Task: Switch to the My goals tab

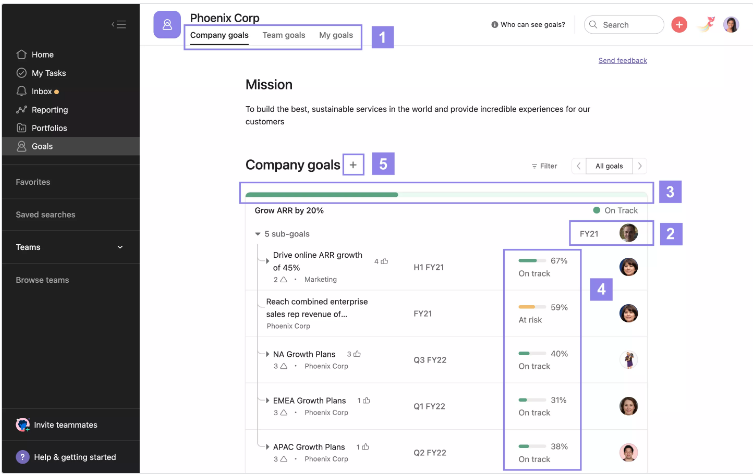Action: tap(336, 36)
